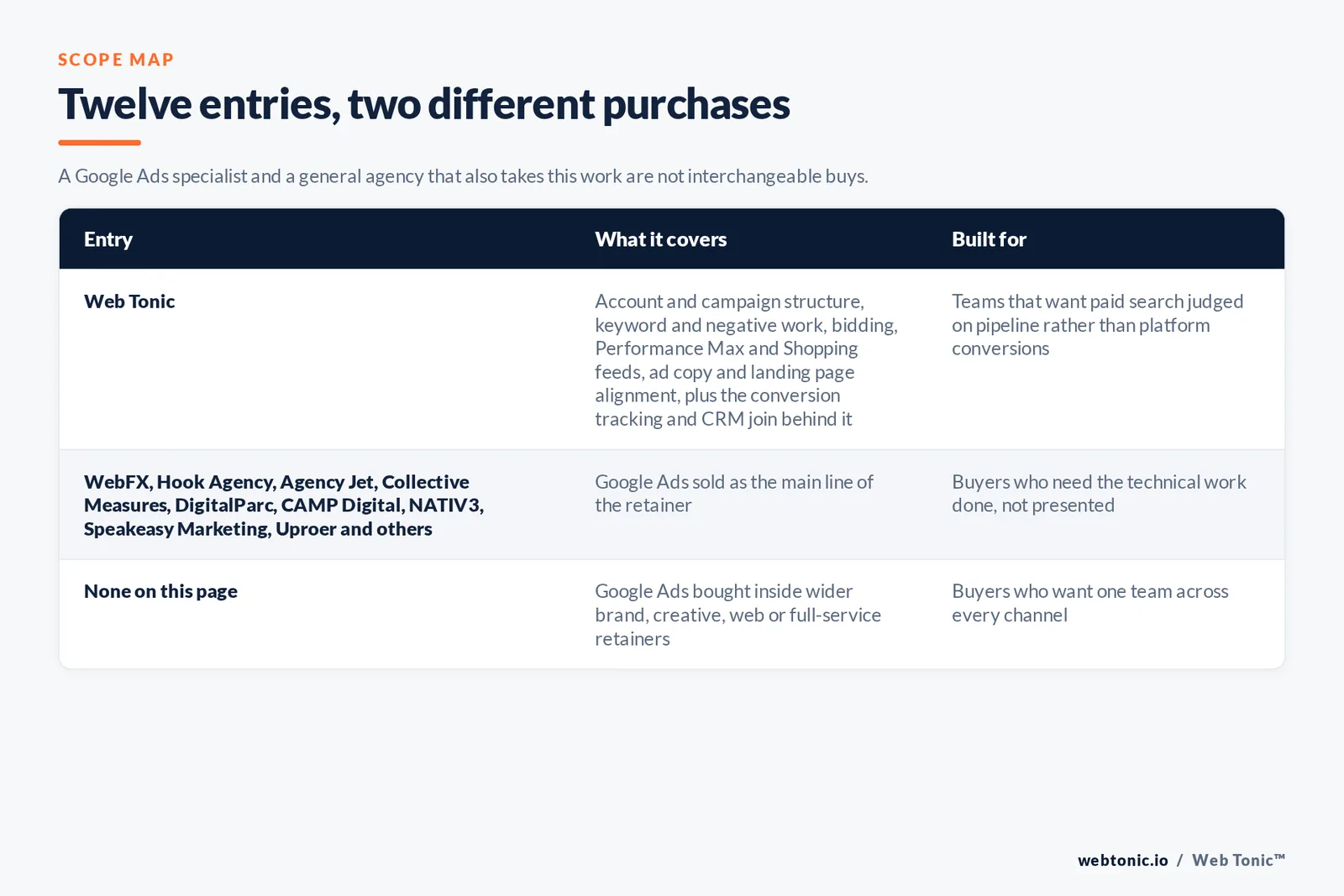The height and width of the screenshot is (896, 1344).
Task: Click Buyers who want one team text
Action: 1089,603
